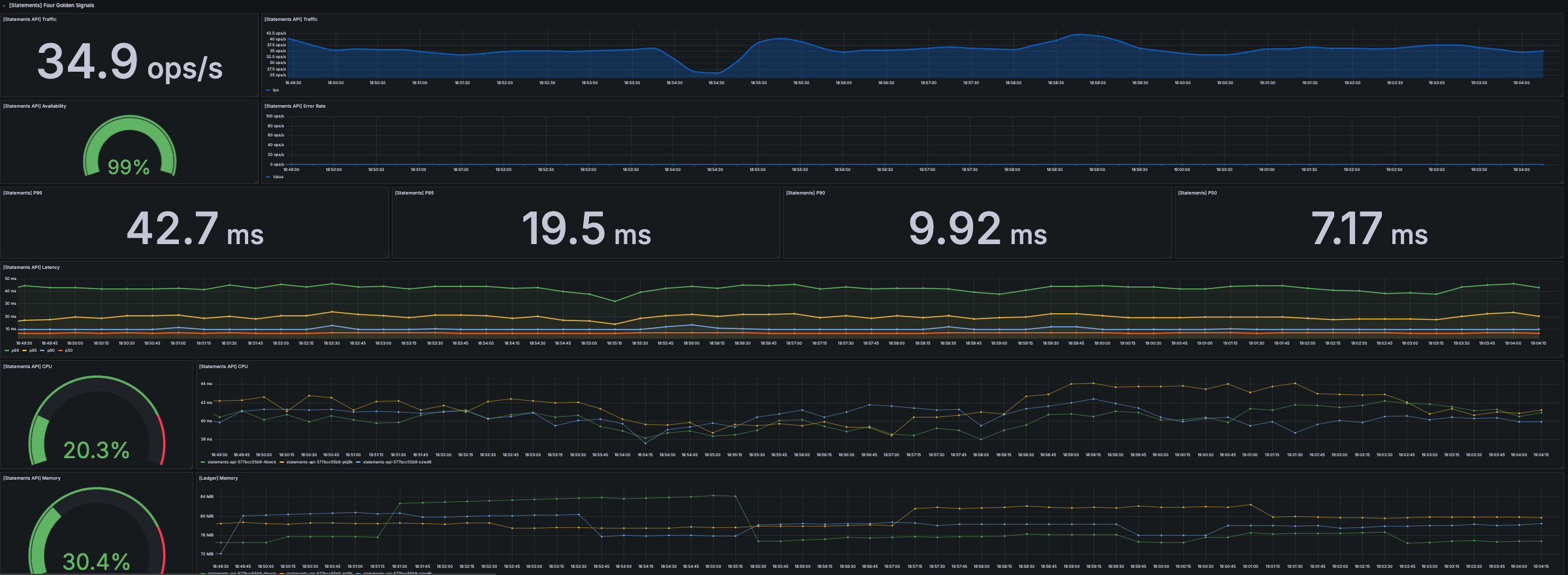
Task: Toggle the Value series in Error Rate legend
Action: pyautogui.click(x=278, y=177)
